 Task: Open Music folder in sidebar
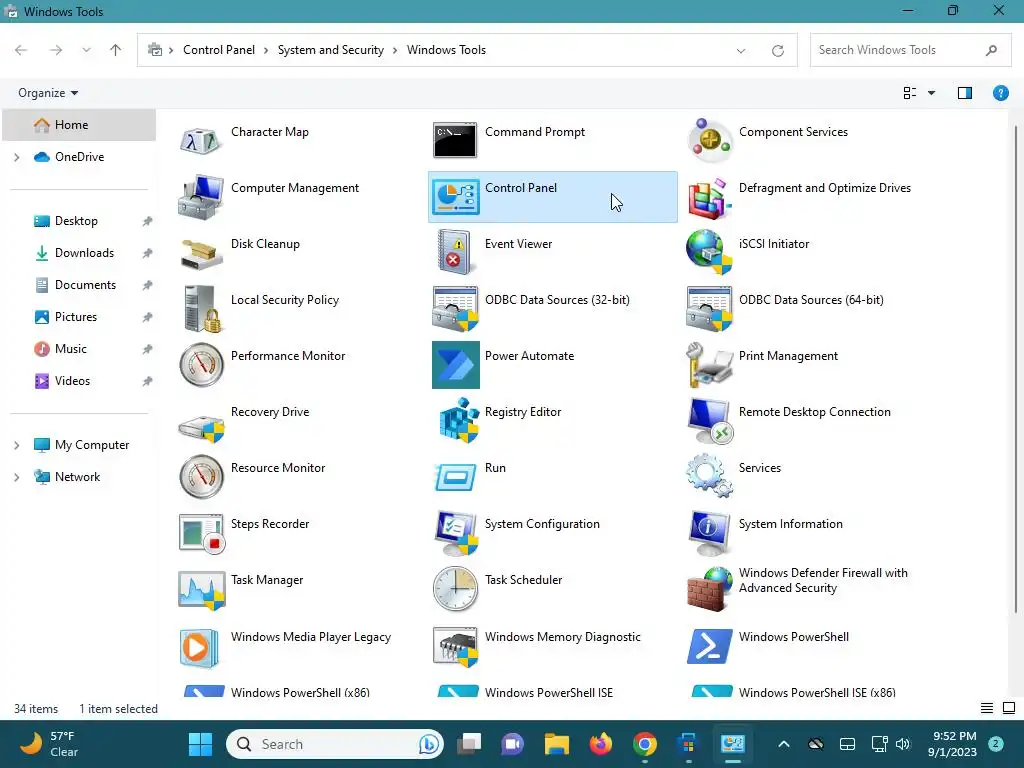click(x=71, y=349)
